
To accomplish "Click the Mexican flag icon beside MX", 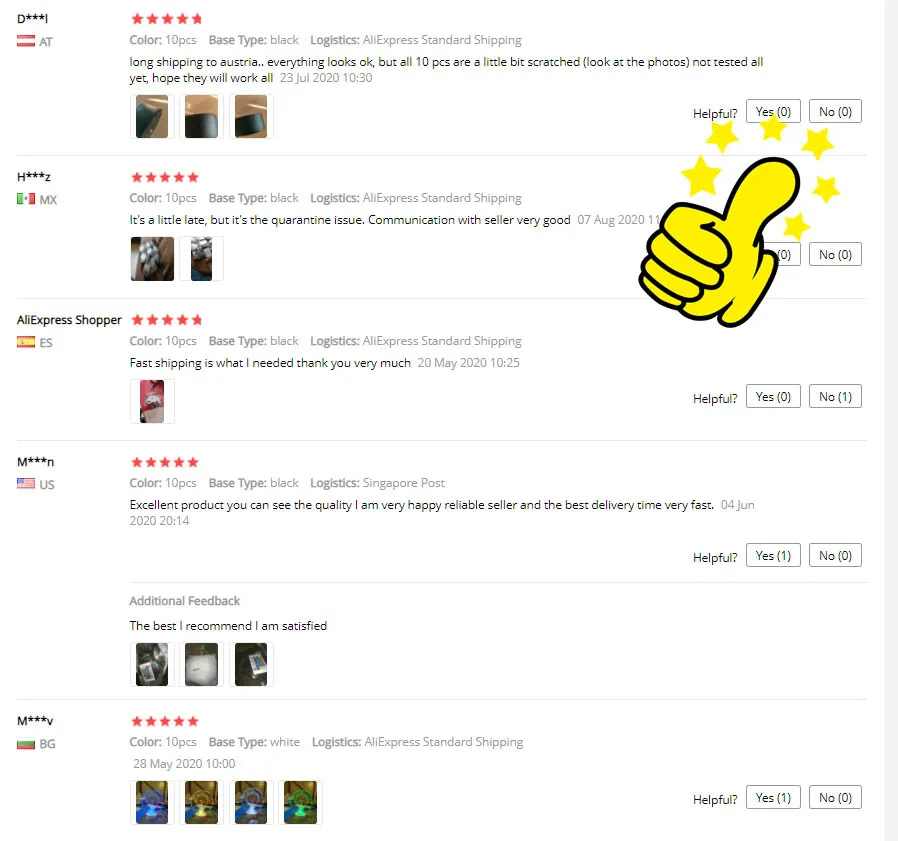I will (x=26, y=199).
